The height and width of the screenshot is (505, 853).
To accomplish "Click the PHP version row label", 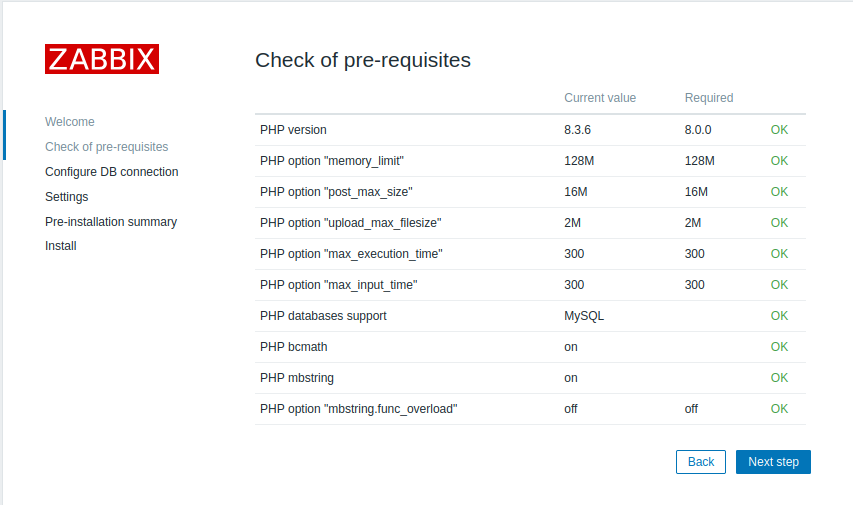I will click(x=293, y=130).
